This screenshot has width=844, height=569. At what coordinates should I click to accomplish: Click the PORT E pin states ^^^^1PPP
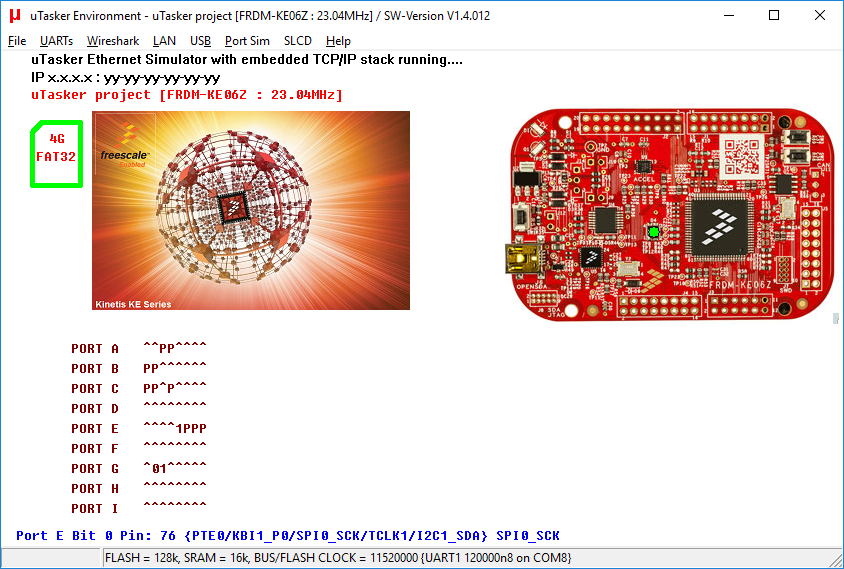click(175, 428)
